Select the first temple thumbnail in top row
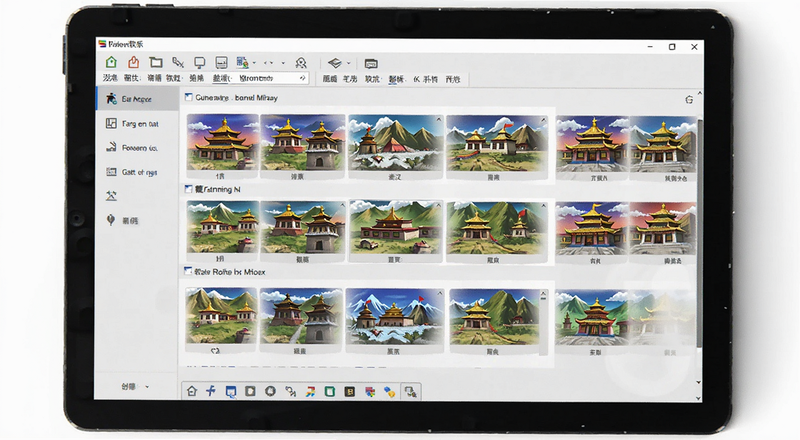 [222, 142]
